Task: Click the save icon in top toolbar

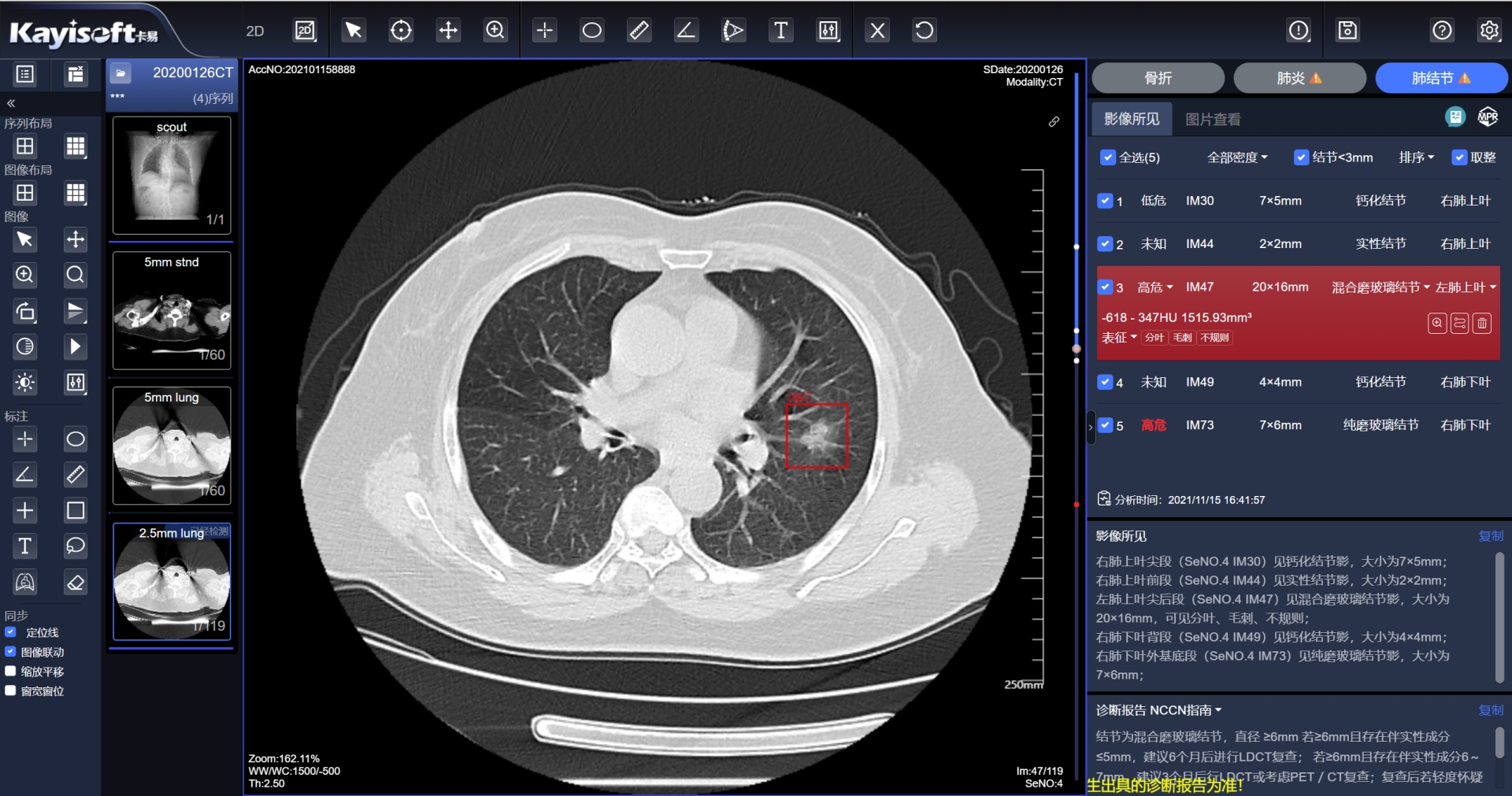Action: pos(1347,31)
